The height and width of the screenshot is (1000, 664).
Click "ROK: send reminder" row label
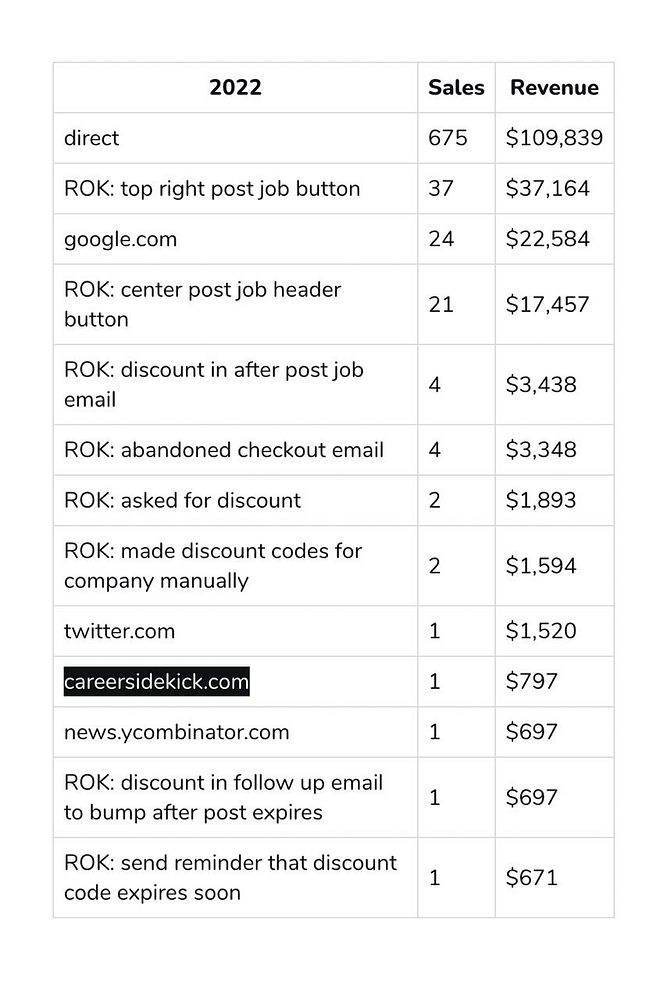tap(230, 877)
